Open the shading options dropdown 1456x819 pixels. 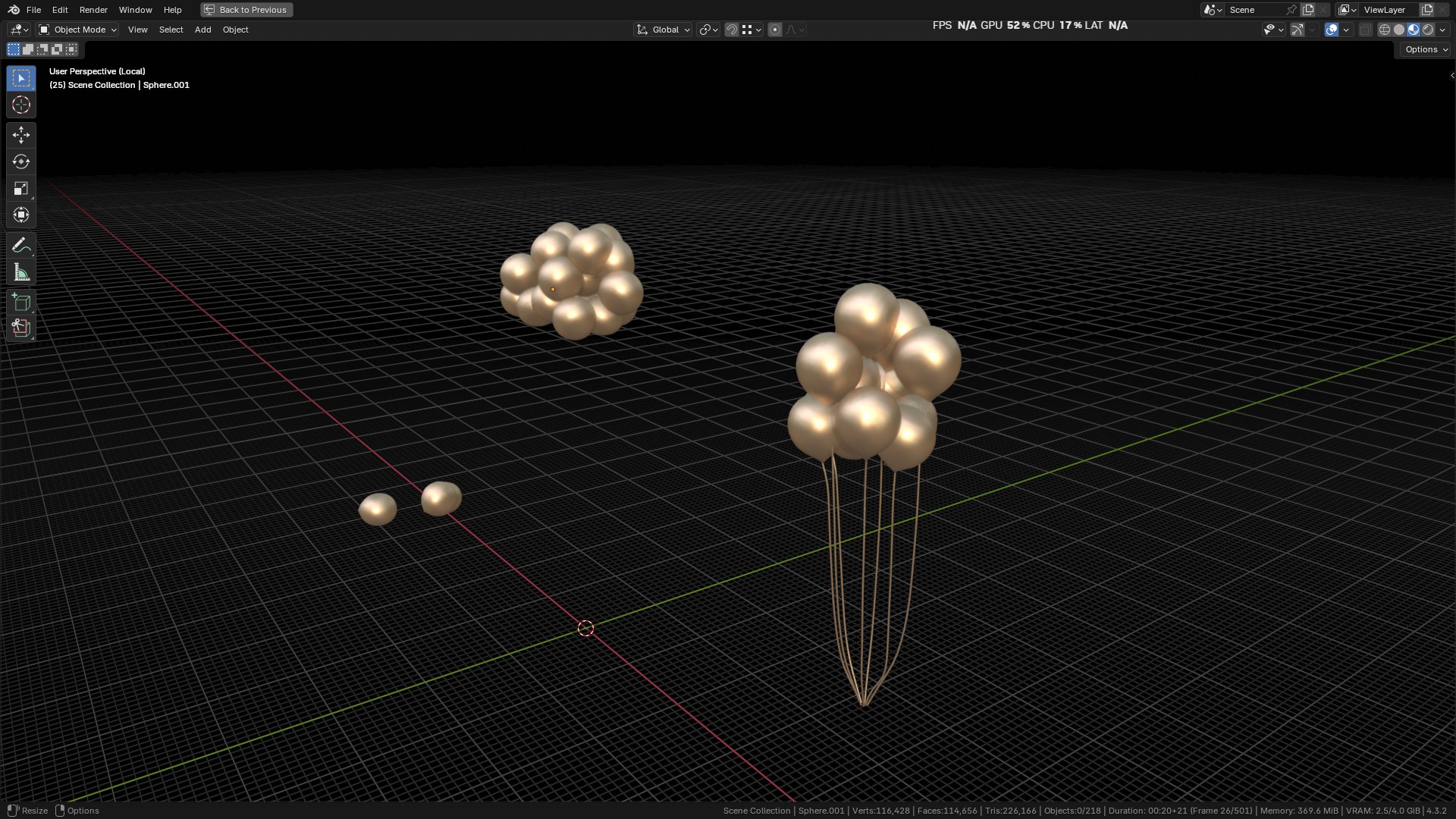click(1442, 30)
